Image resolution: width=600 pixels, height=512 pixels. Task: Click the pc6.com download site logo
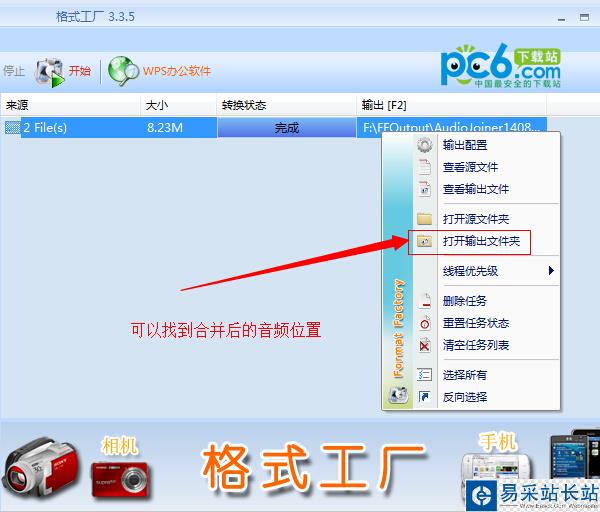[x=501, y=66]
